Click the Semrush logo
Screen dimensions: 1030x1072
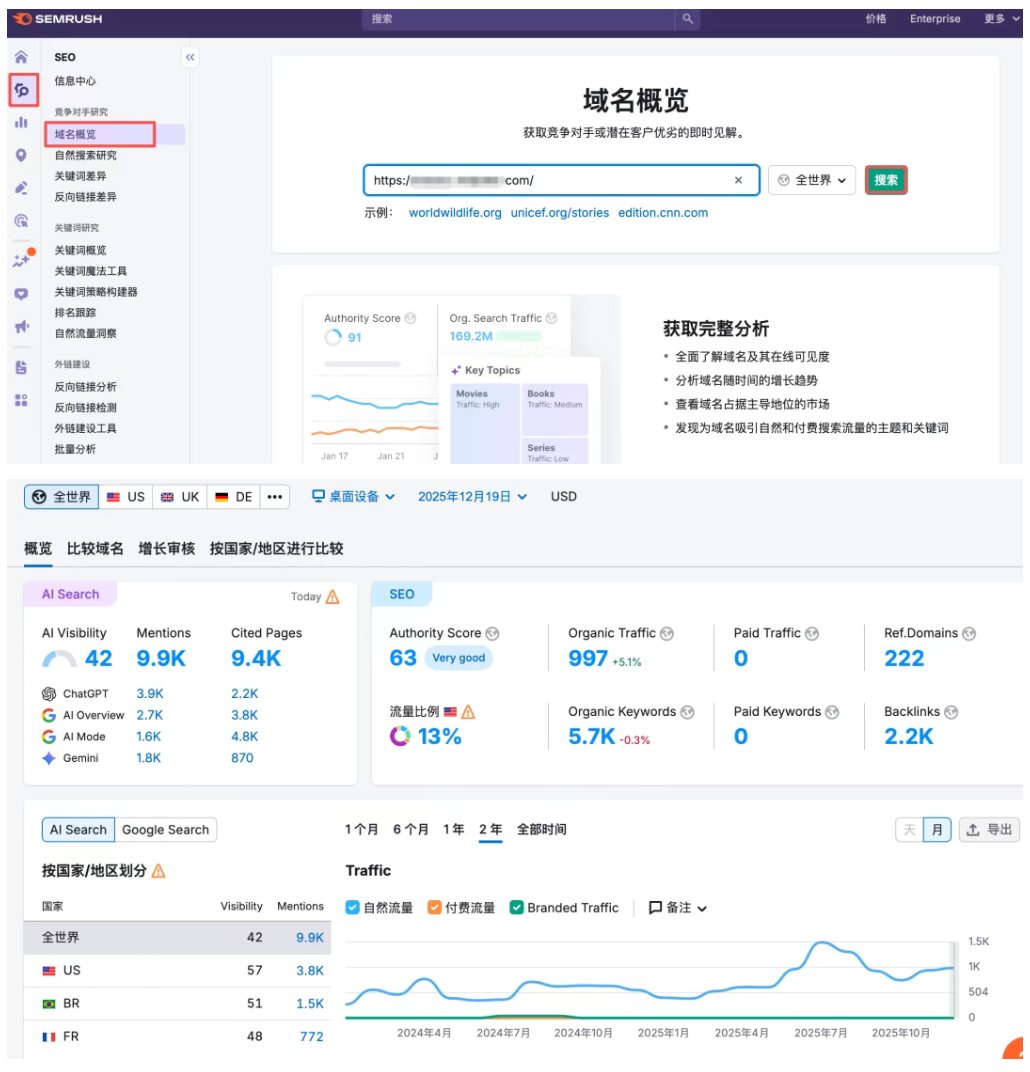(x=57, y=18)
